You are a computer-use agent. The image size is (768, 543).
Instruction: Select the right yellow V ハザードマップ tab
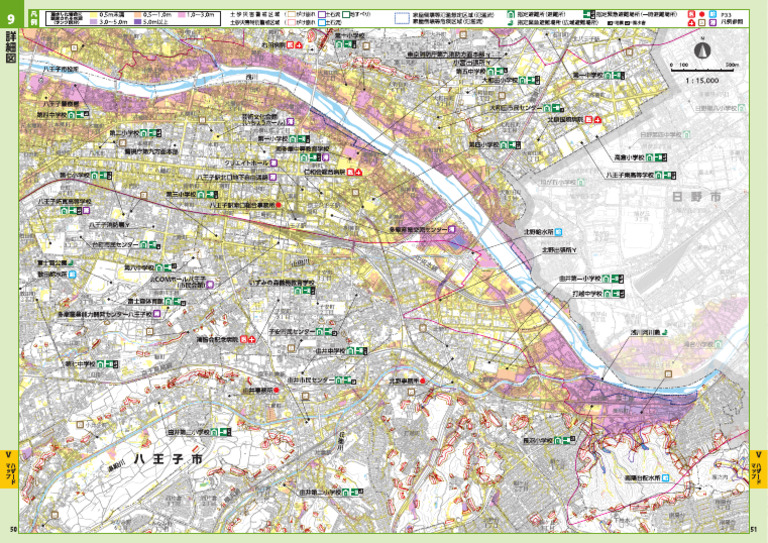[x=759, y=469]
